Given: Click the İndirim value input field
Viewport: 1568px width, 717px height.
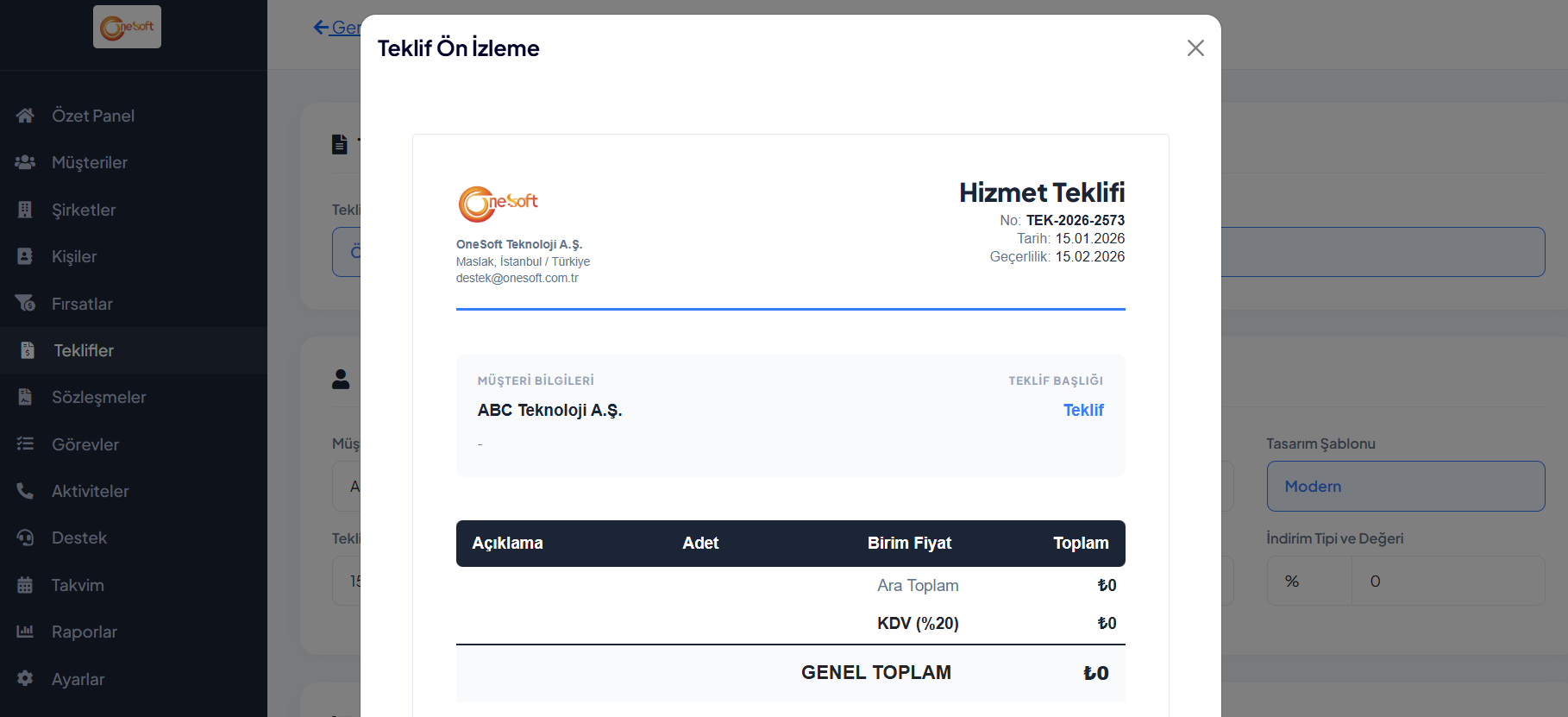Looking at the screenshot, I should tap(1447, 582).
